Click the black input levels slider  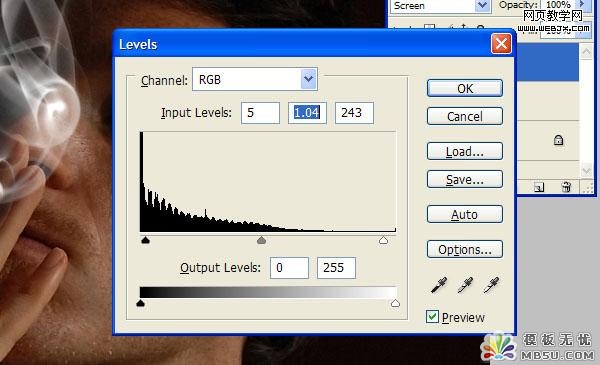[x=145, y=240]
